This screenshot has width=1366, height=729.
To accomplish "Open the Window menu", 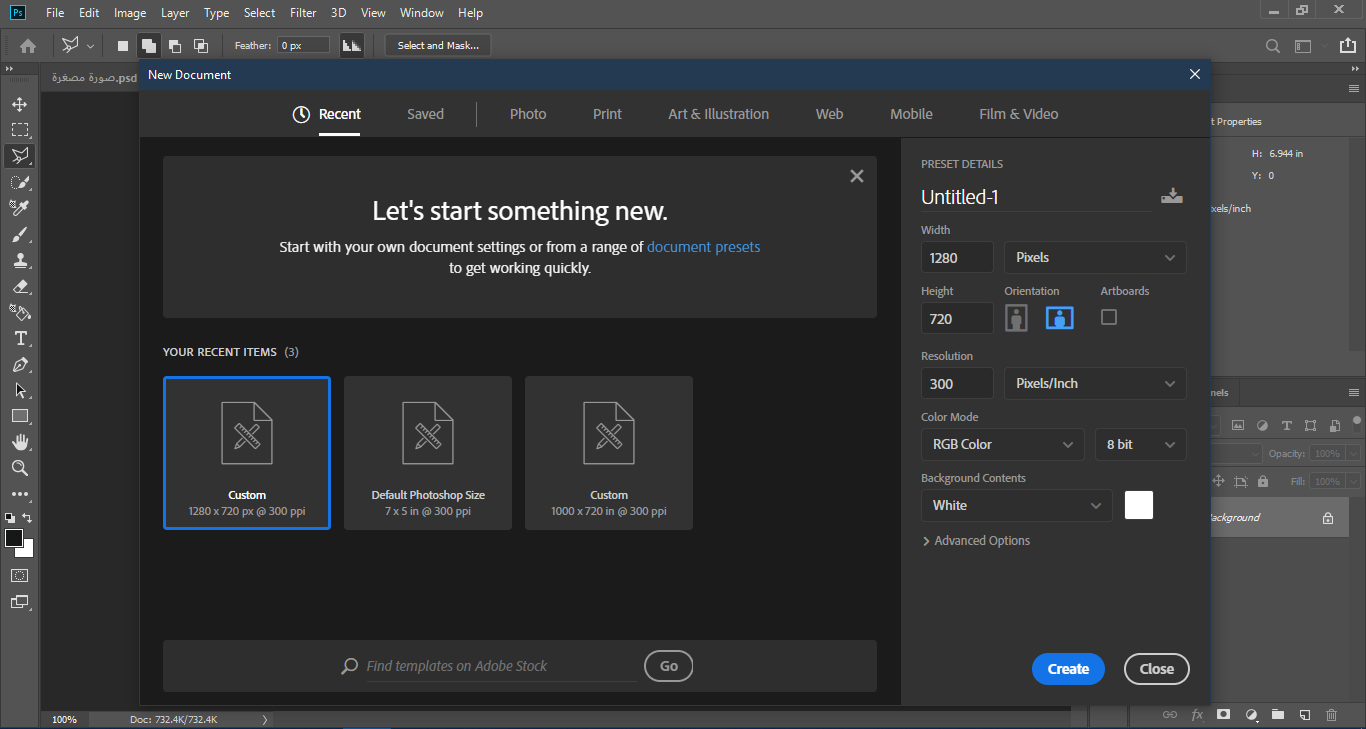I will 421,13.
